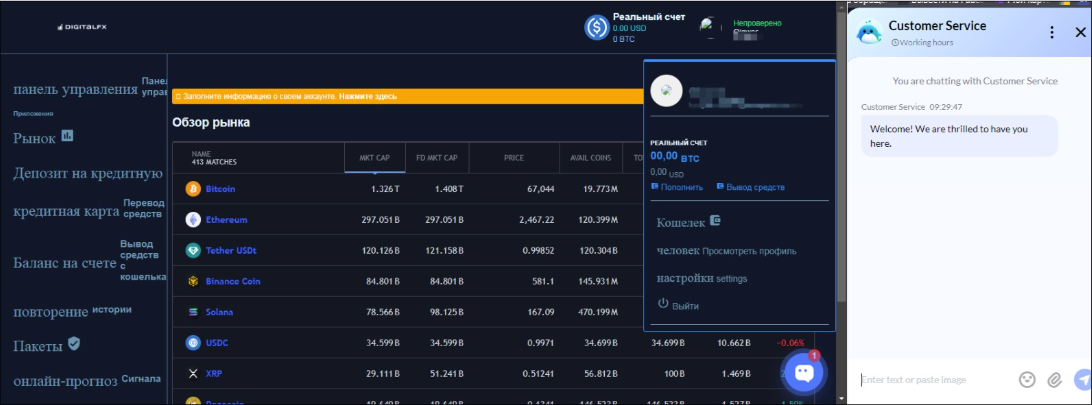Open Пакеты sidebar item
The height and width of the screenshot is (405, 1092).
(x=38, y=345)
